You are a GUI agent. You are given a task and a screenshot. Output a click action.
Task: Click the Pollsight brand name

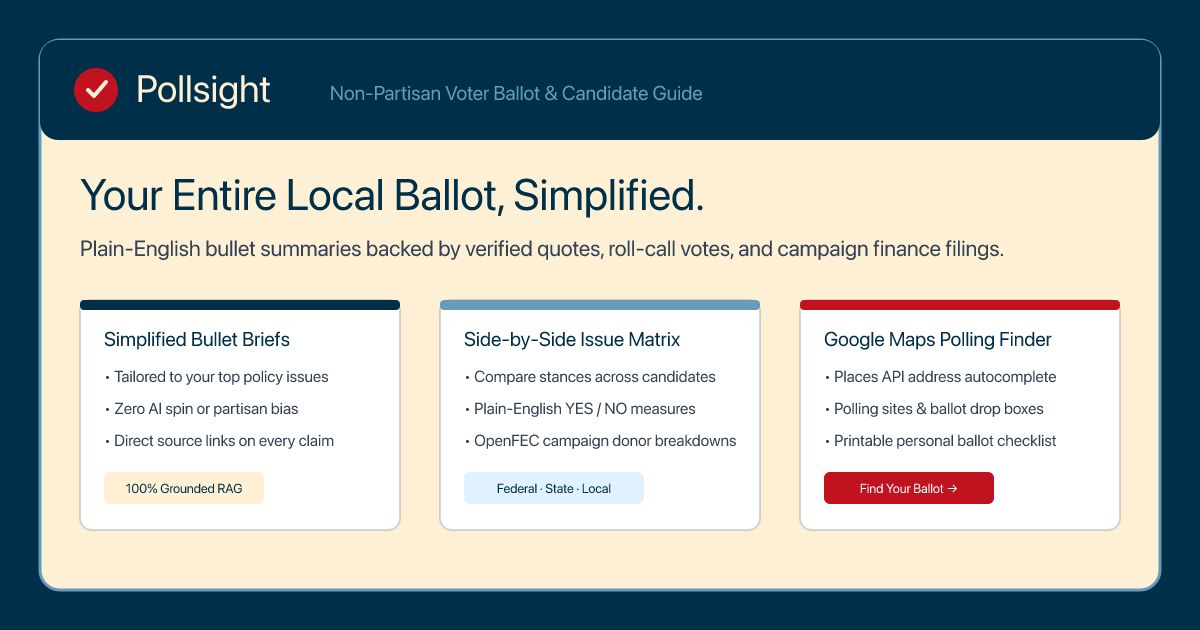(x=203, y=90)
